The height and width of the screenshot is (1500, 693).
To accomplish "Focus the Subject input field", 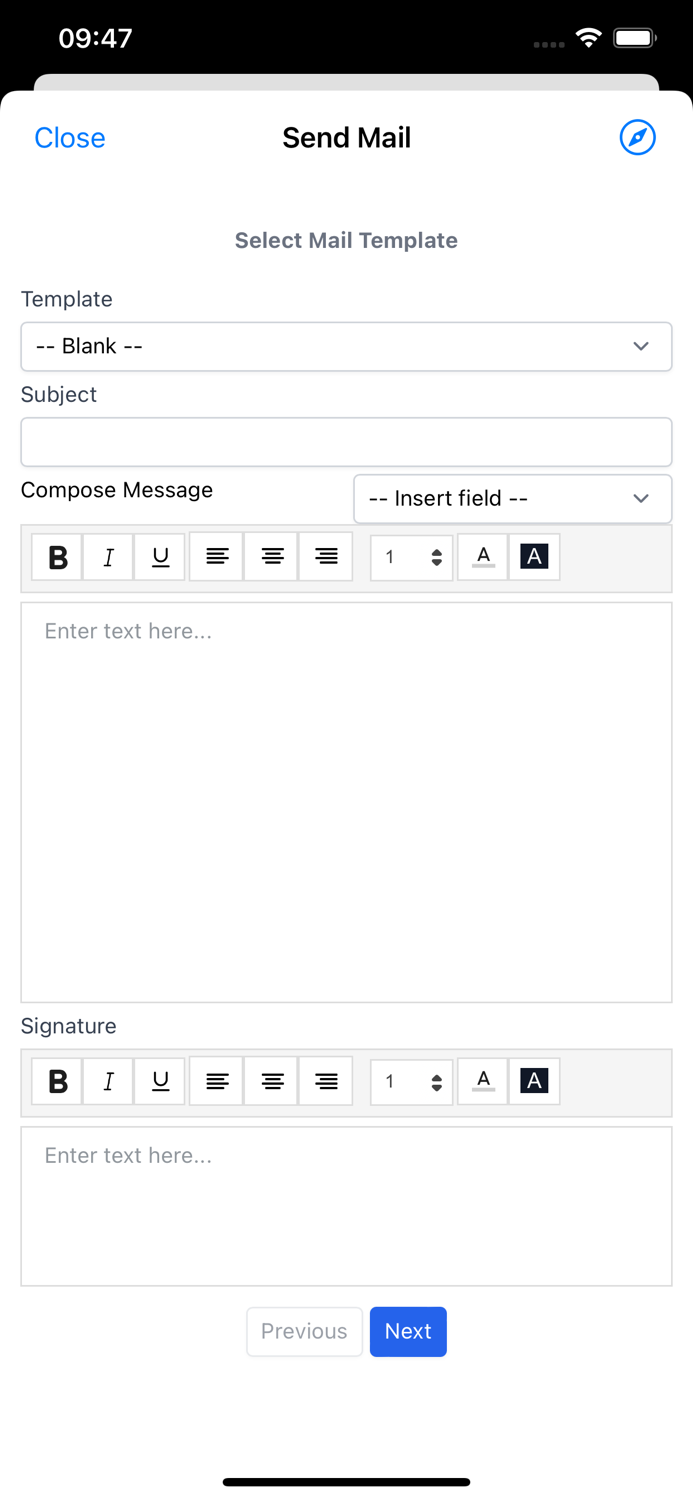I will click(346, 442).
